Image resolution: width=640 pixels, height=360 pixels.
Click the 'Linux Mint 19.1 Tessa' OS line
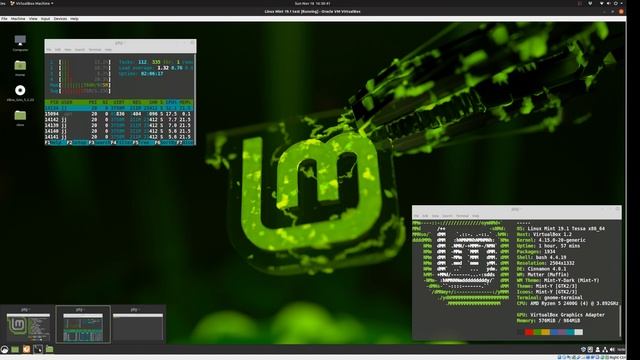(x=561, y=229)
